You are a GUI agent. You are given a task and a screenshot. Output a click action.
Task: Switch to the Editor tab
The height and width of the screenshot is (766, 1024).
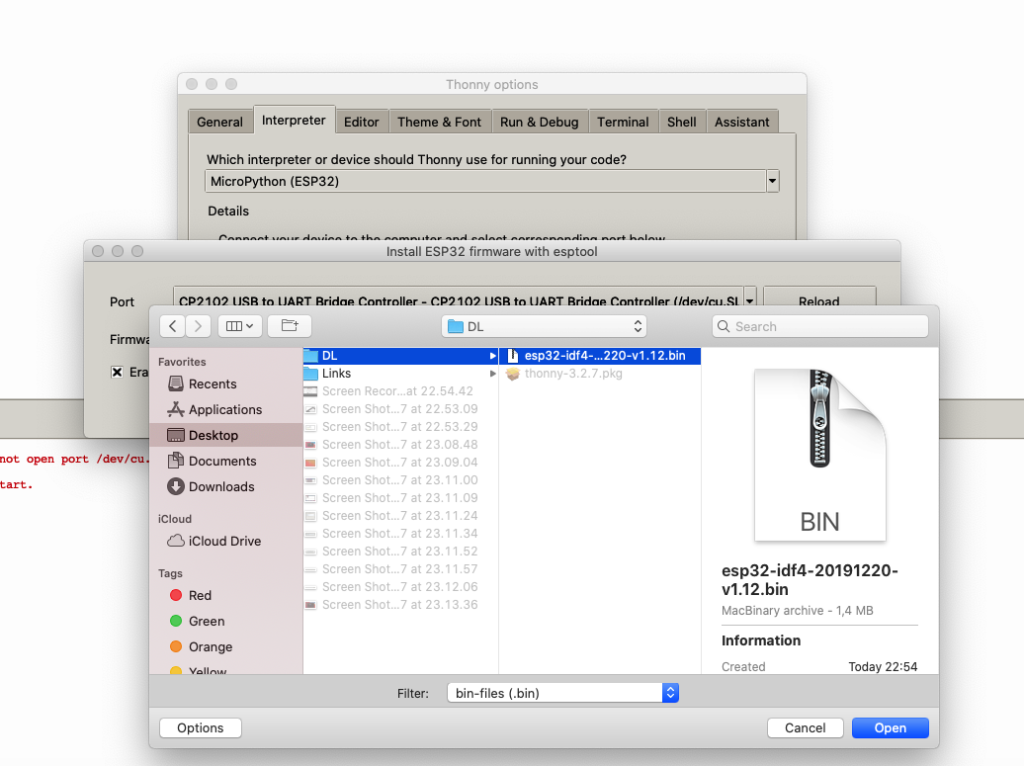click(362, 122)
